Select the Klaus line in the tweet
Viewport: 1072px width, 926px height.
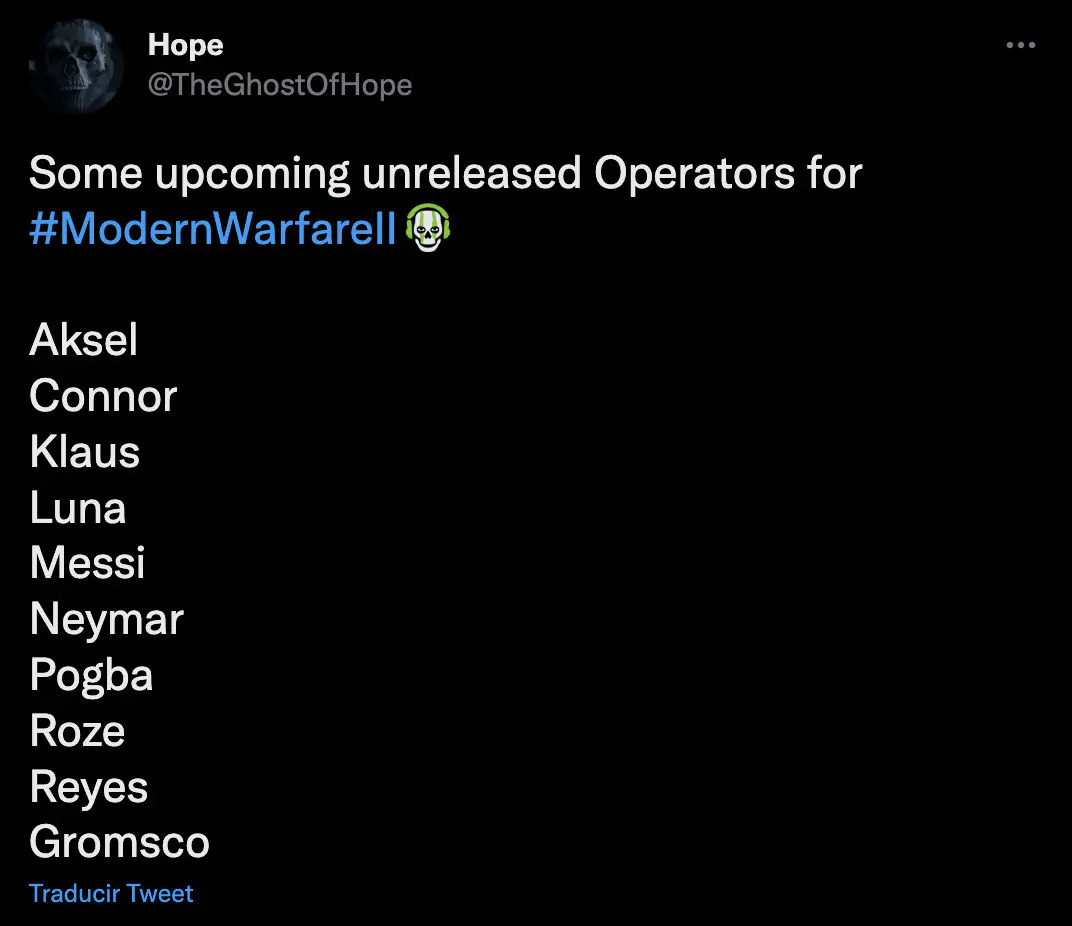click(x=85, y=451)
